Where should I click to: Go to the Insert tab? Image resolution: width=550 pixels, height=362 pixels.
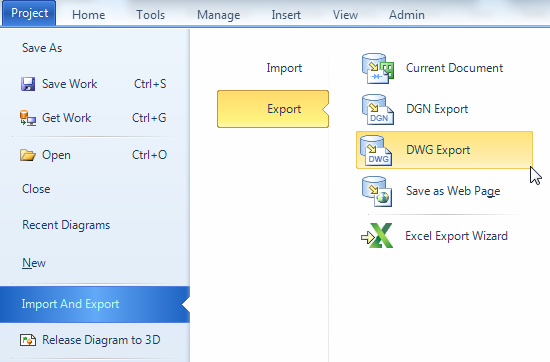click(286, 15)
